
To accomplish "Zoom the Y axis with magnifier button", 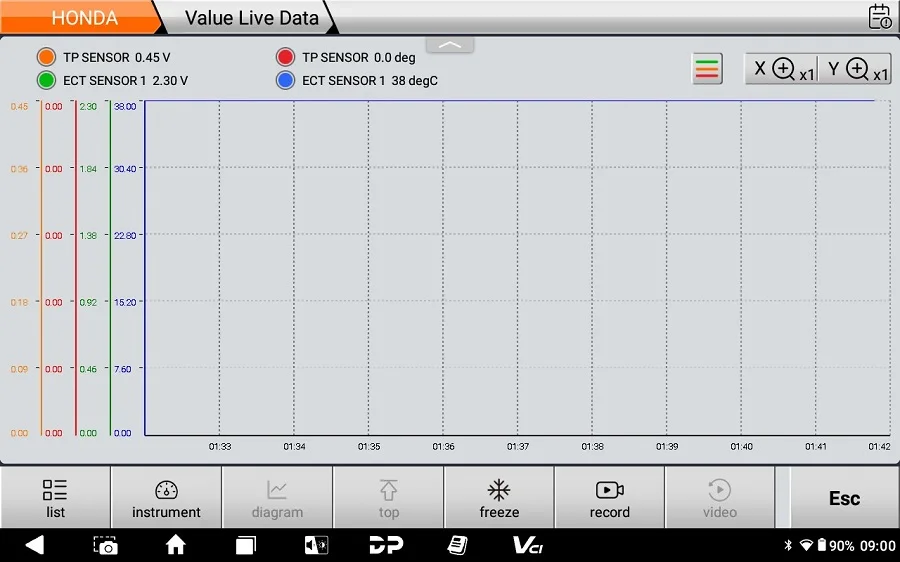I will (855, 69).
